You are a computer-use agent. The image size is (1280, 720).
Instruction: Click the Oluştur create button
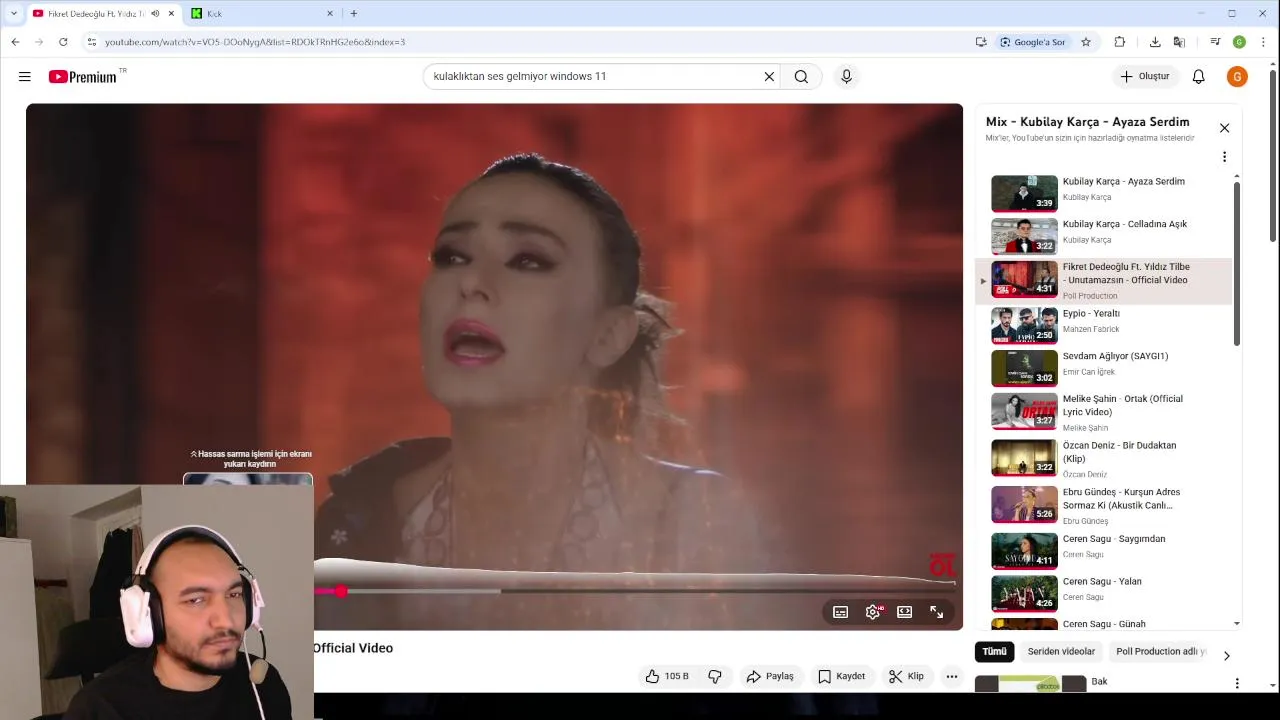(1145, 76)
